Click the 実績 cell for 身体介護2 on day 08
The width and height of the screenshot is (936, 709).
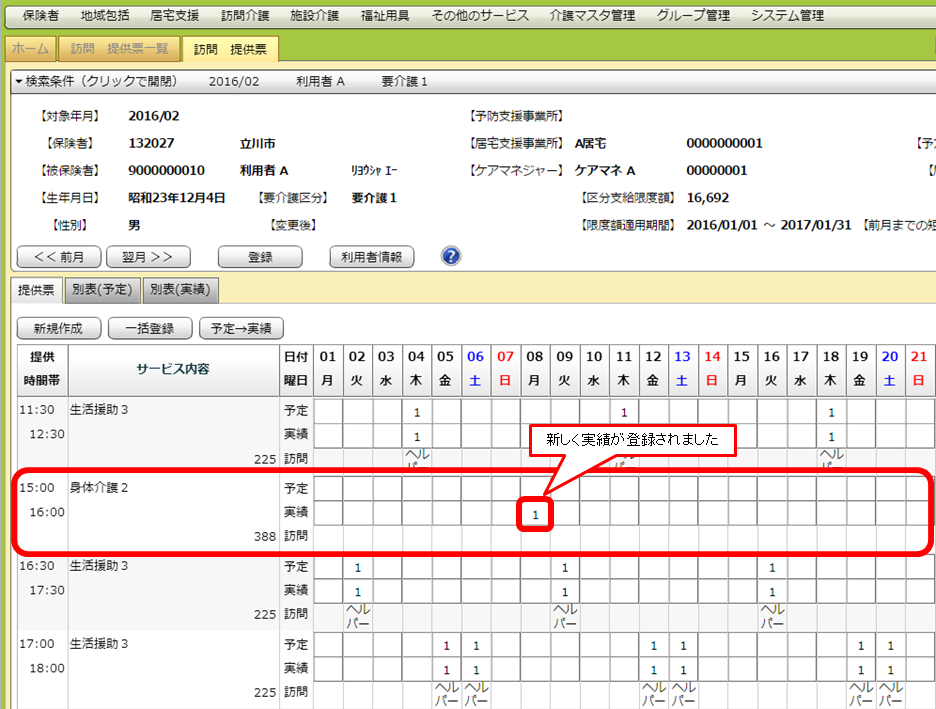tap(536, 514)
